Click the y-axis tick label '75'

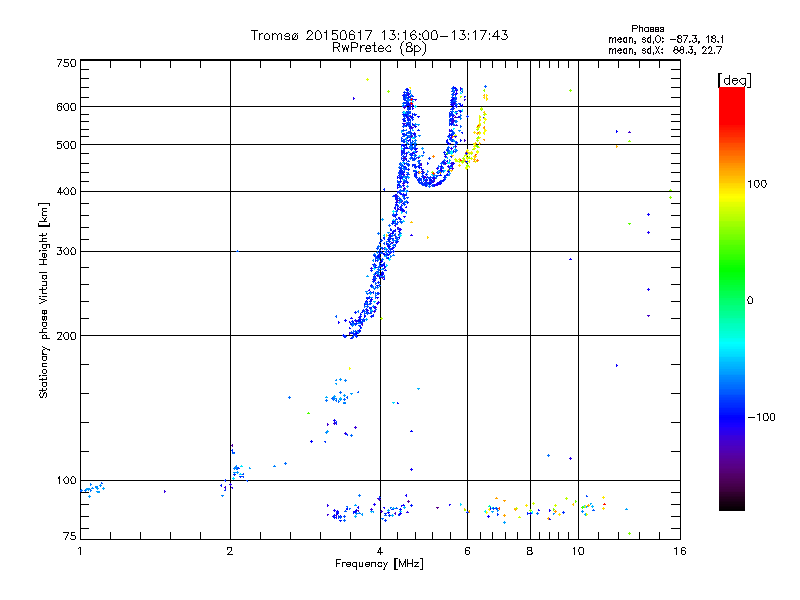[69, 536]
